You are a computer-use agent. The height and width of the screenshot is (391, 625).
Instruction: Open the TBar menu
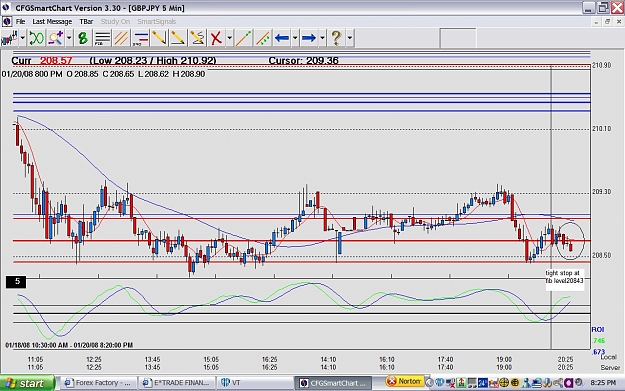[x=86, y=22]
